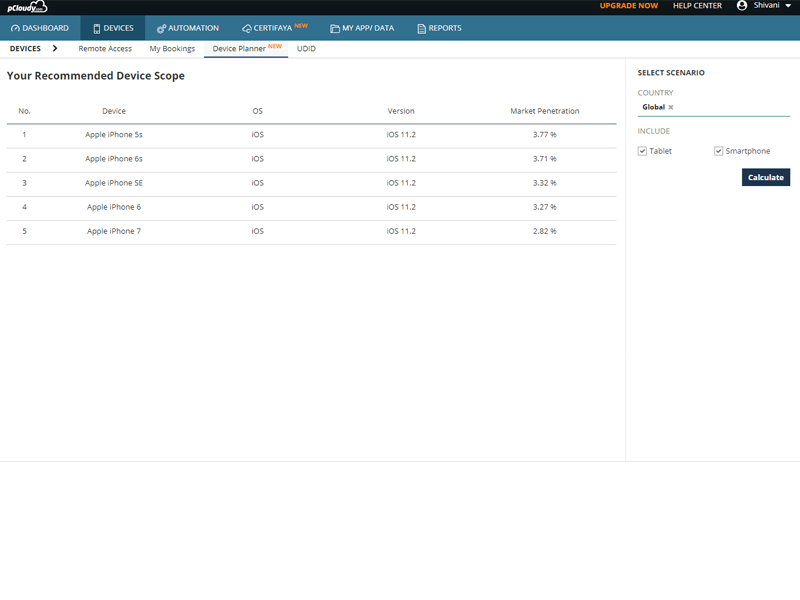
Task: Click the OS column header
Action: pos(257,111)
